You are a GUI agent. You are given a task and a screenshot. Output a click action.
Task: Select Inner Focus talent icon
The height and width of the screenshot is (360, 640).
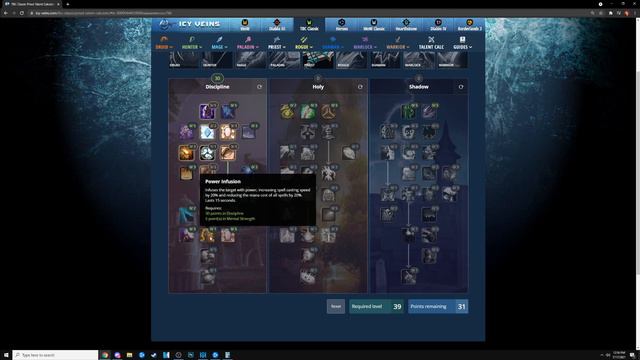[x=207, y=153]
